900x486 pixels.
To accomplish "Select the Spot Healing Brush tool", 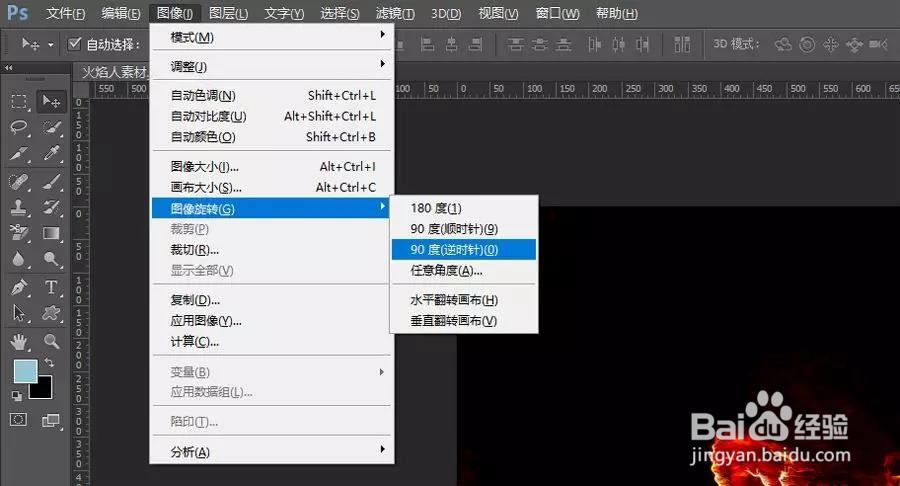I will pos(19,182).
